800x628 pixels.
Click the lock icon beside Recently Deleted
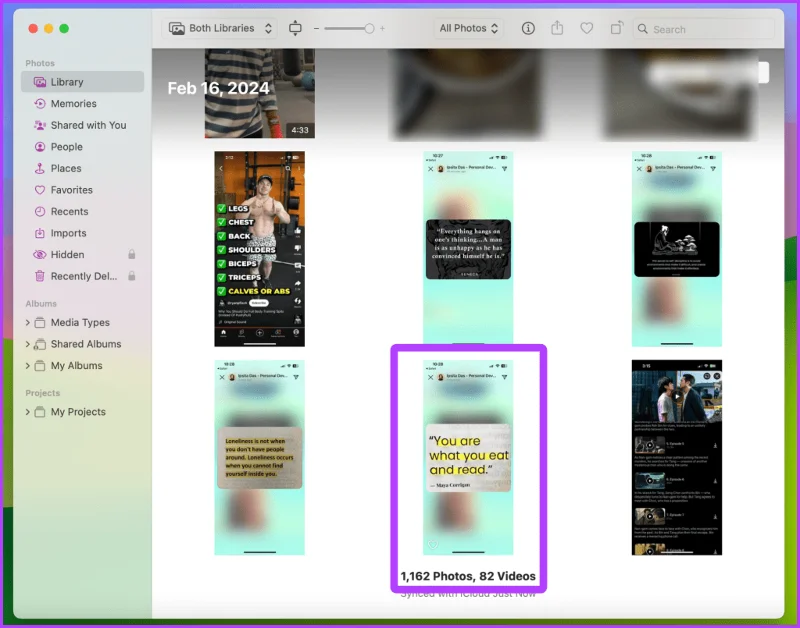pos(132,276)
